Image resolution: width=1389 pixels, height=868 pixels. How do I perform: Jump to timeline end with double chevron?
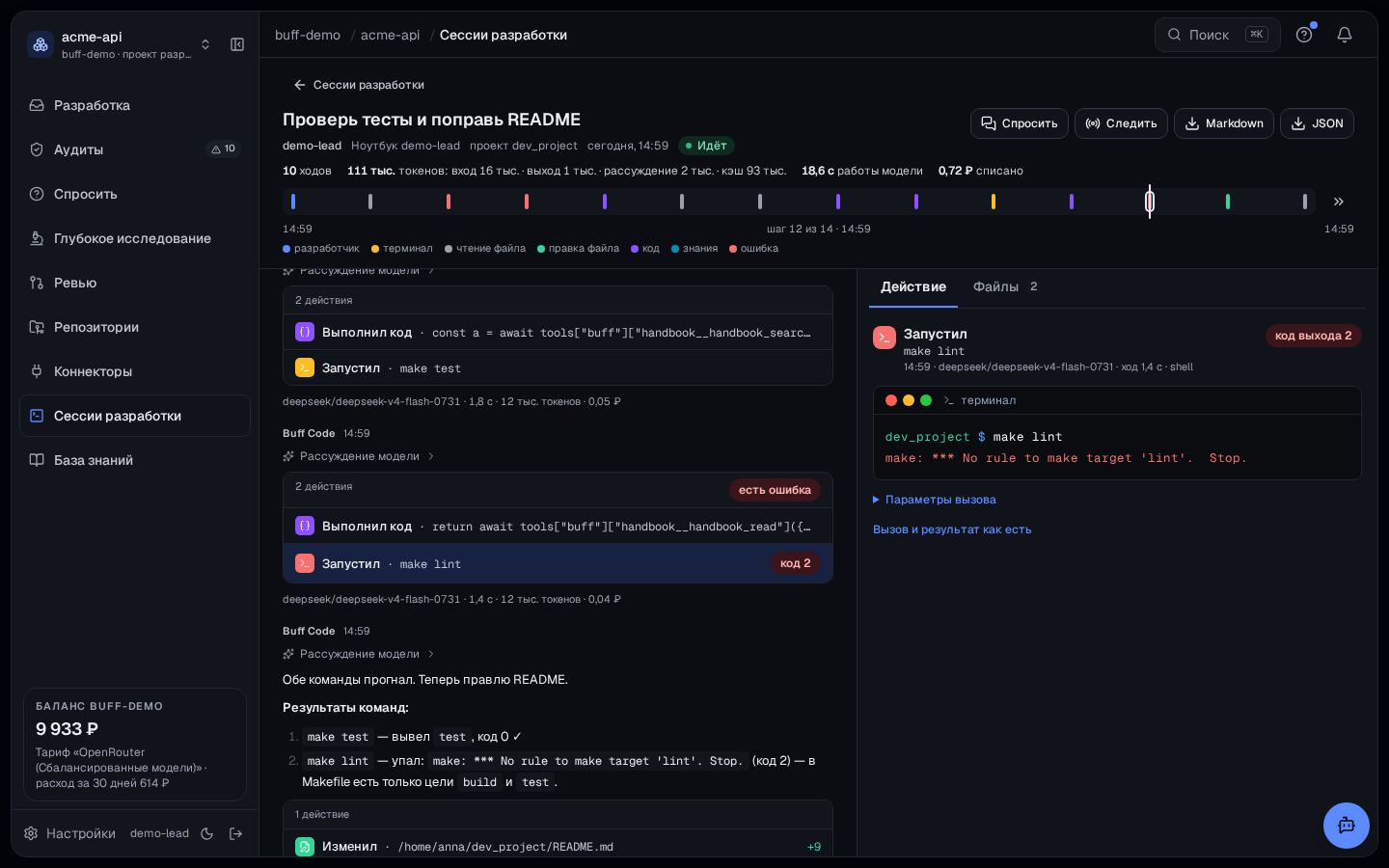(1339, 202)
